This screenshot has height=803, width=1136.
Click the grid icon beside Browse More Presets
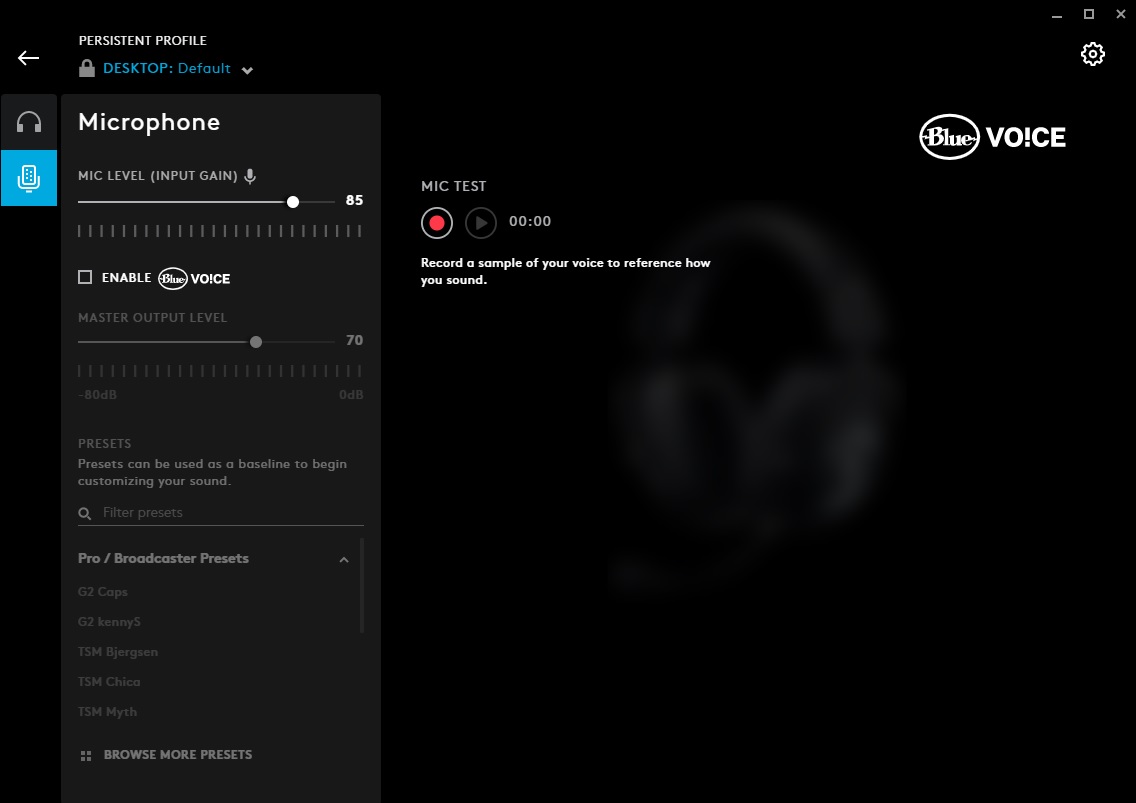click(85, 756)
